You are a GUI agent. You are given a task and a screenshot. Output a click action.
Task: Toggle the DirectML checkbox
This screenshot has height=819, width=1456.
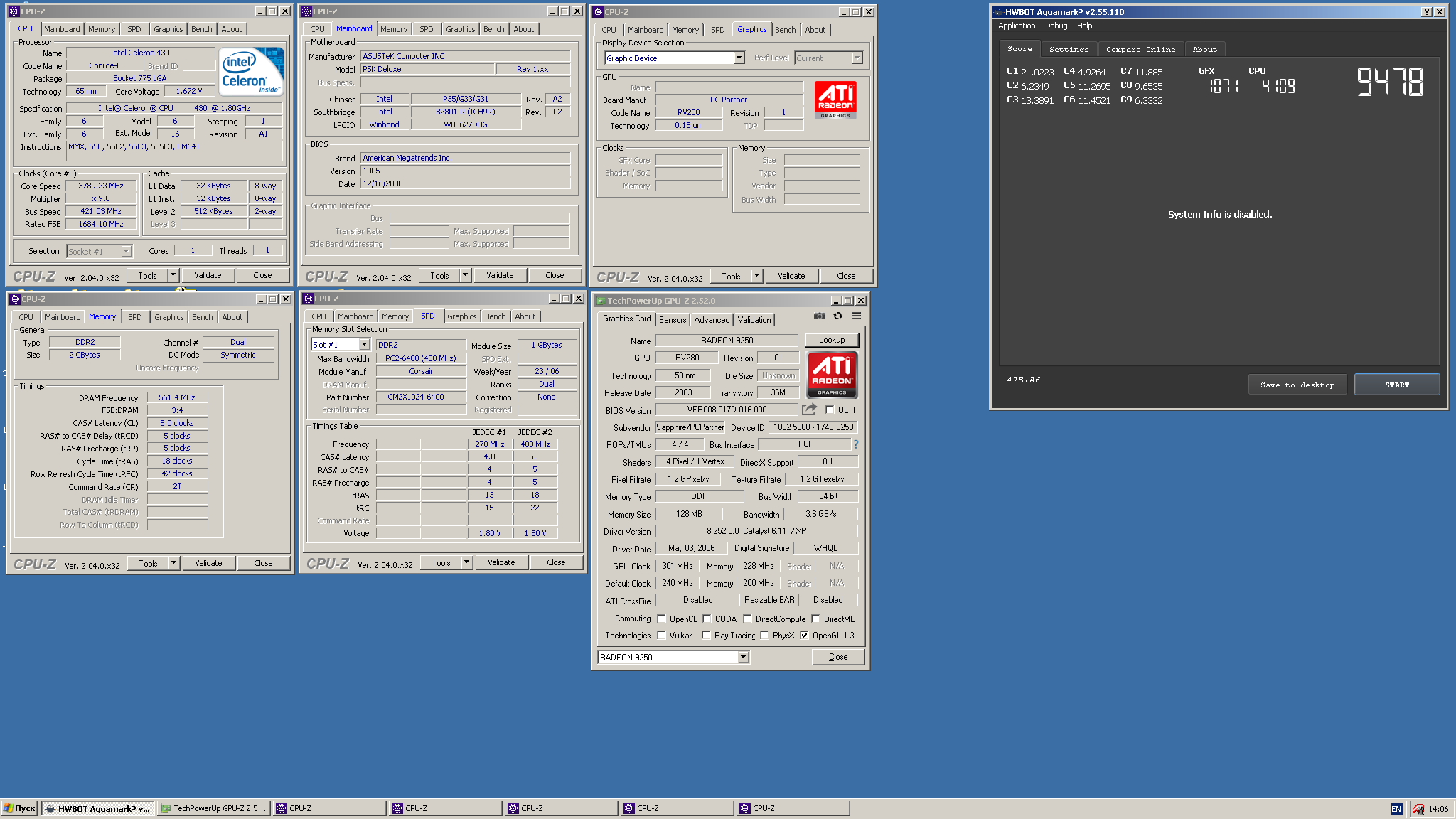tap(816, 619)
